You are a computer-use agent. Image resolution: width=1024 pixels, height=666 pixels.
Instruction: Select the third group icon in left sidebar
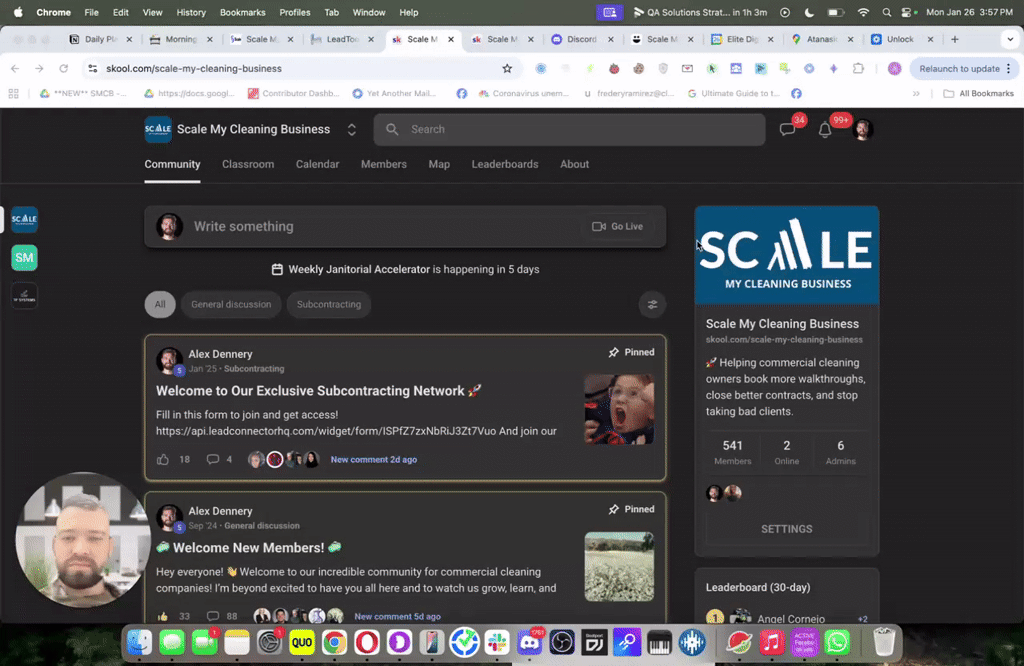pos(24,296)
